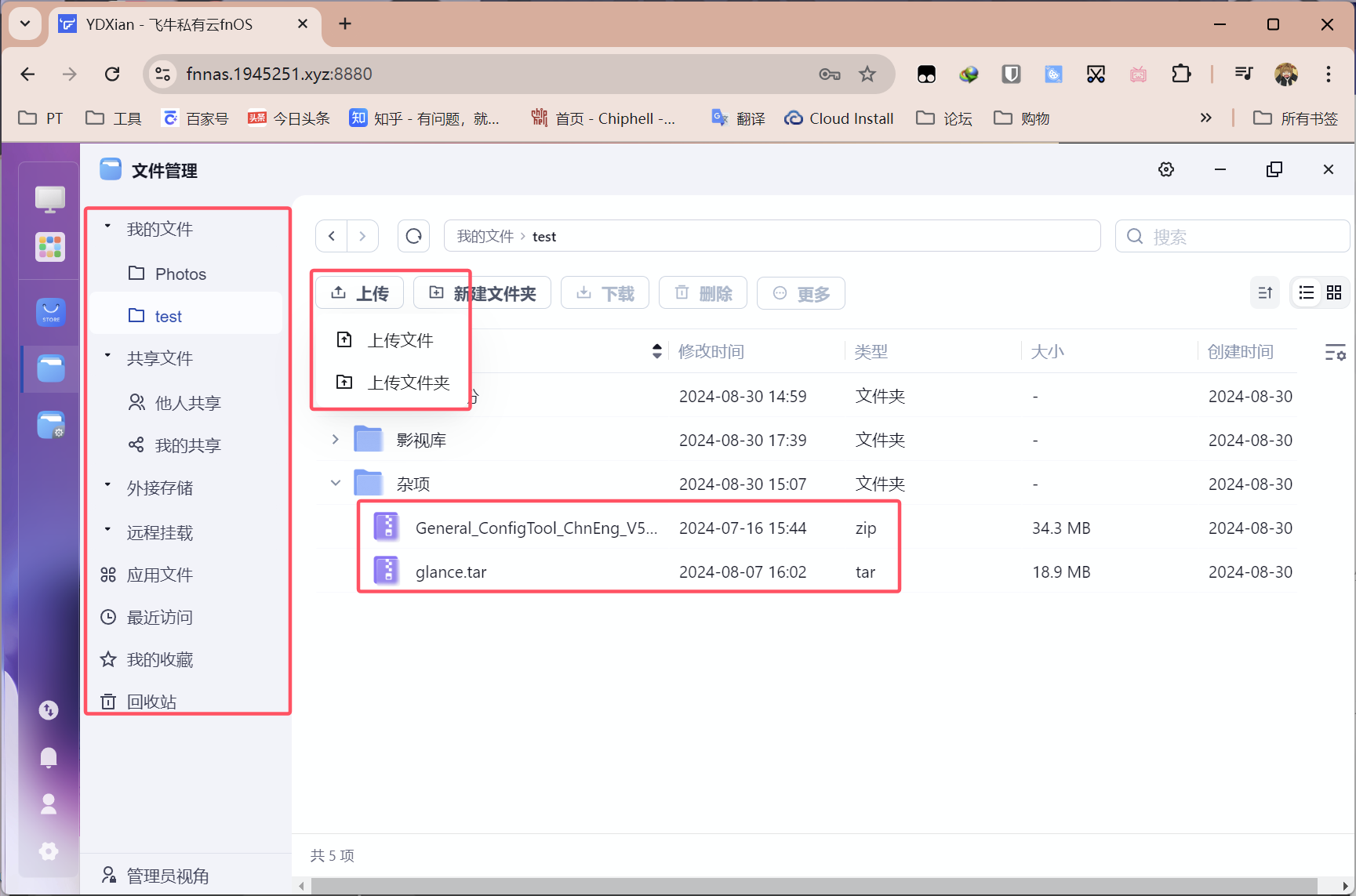The image size is (1356, 896).
Task: Select the Photos folder in sidebar
Action: pyautogui.click(x=186, y=274)
